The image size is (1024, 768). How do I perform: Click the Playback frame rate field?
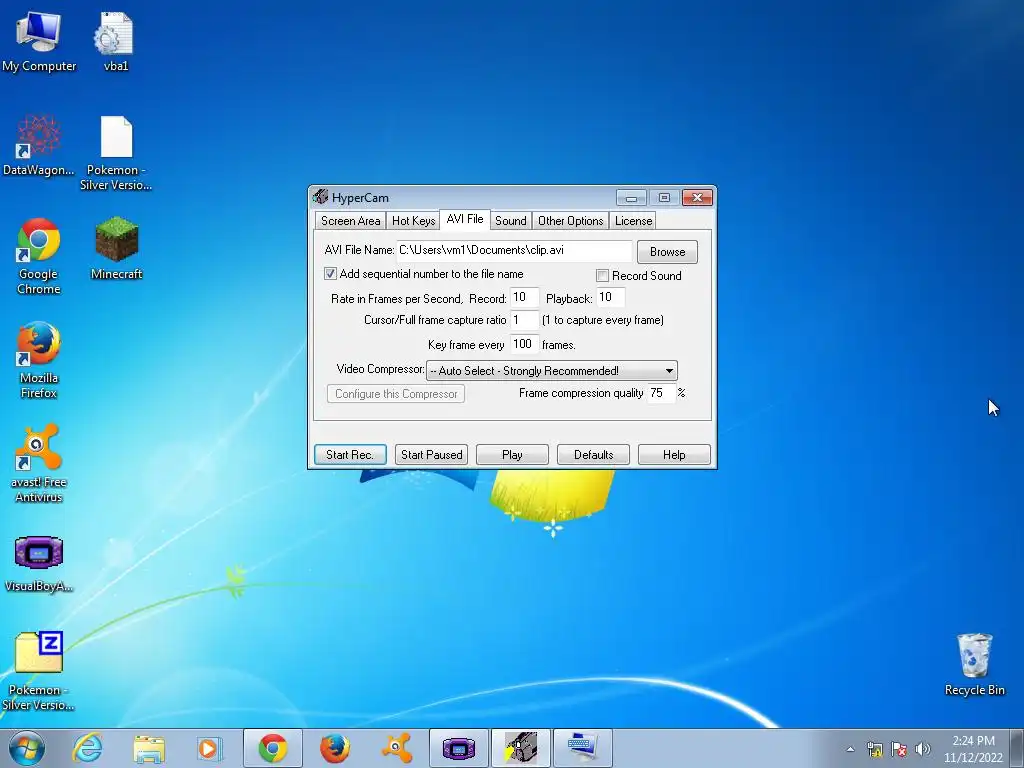point(610,297)
